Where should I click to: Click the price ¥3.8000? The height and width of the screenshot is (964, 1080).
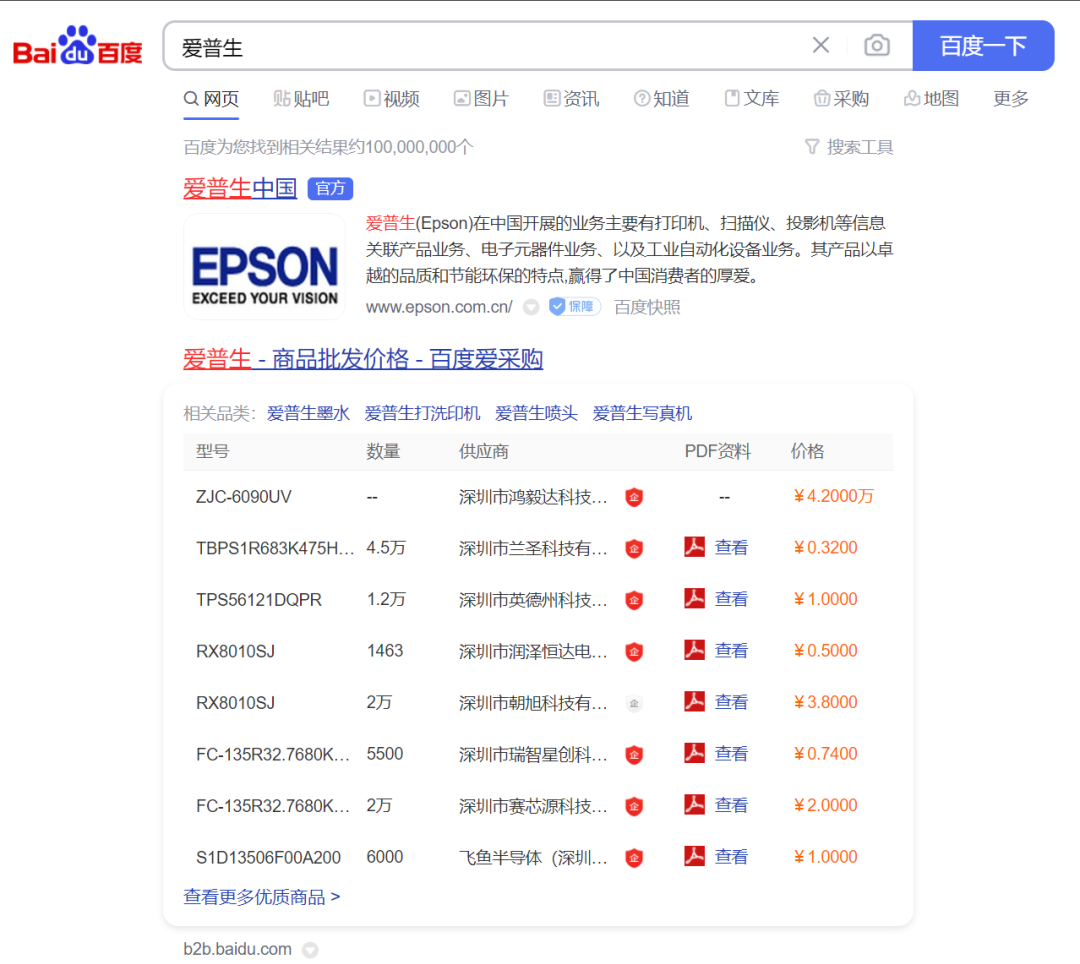(826, 702)
